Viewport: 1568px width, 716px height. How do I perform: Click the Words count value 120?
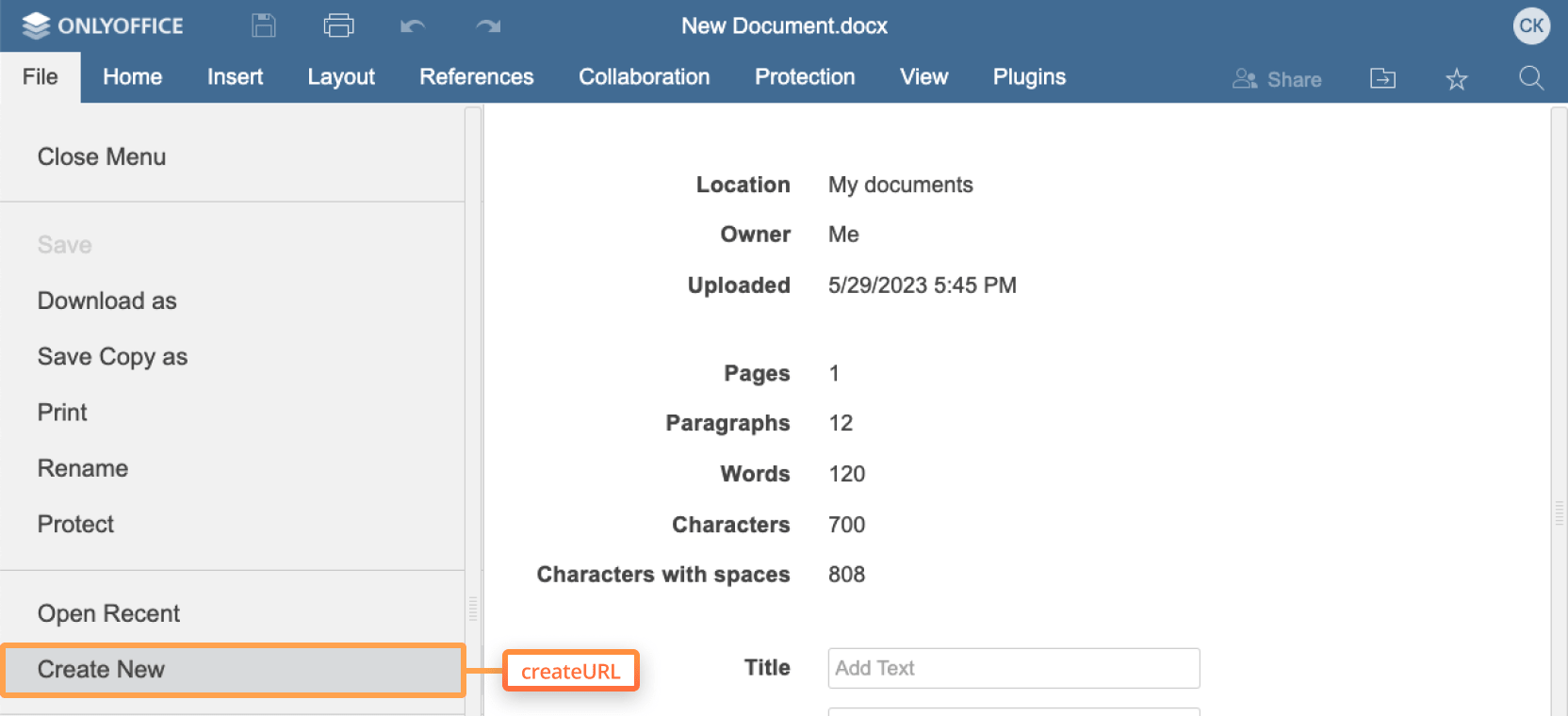[x=847, y=474]
